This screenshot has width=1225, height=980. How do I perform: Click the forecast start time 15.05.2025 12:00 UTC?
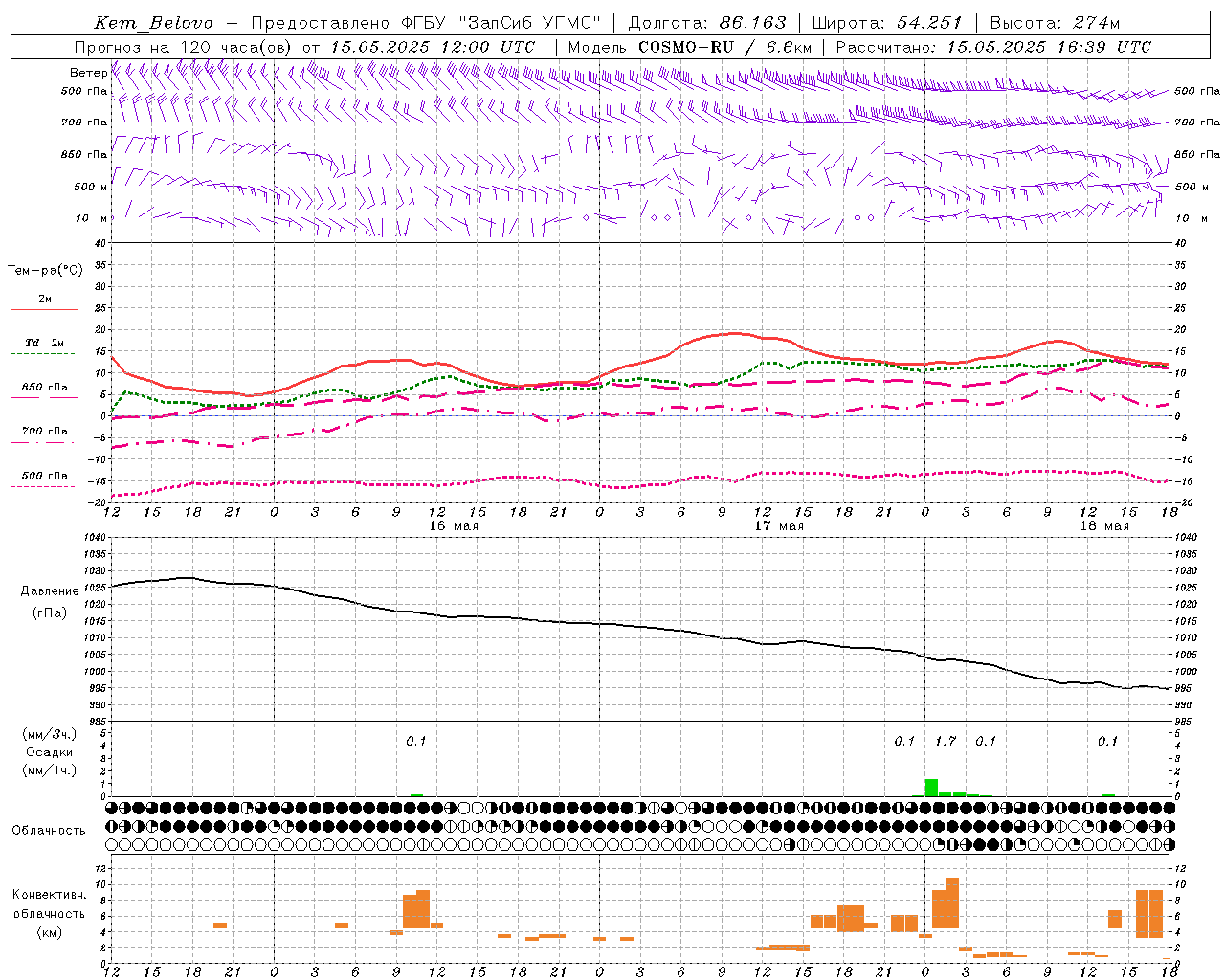[x=432, y=47]
